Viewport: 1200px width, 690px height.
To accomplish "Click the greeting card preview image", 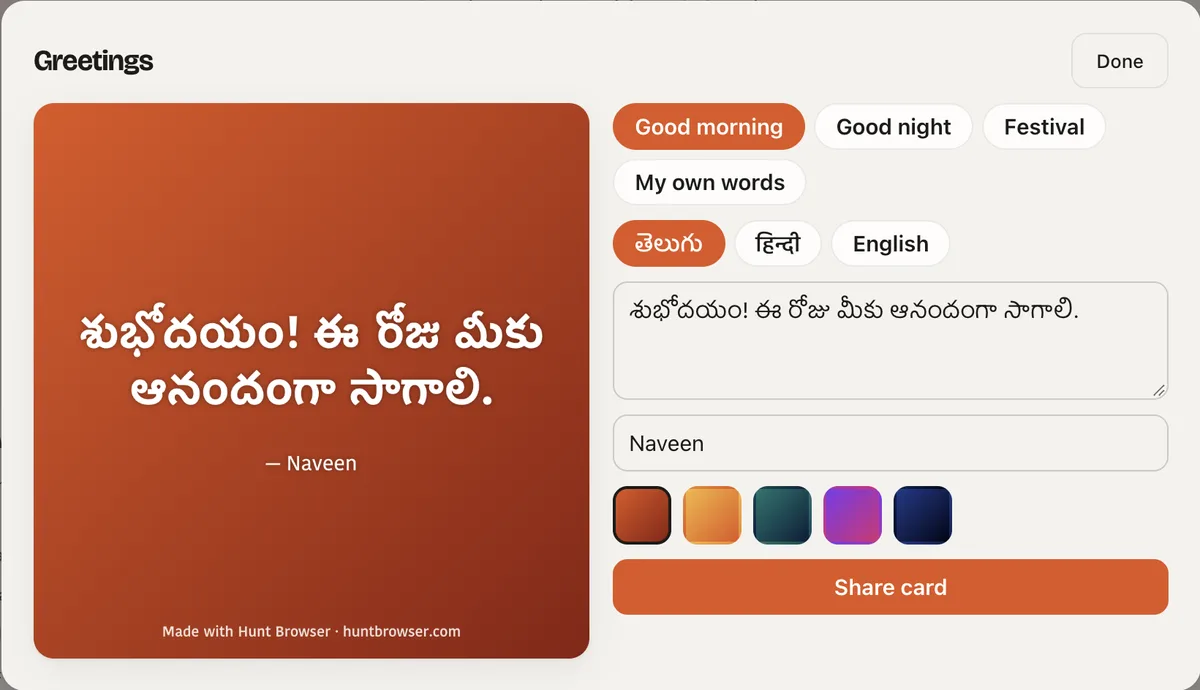I will pyautogui.click(x=311, y=380).
